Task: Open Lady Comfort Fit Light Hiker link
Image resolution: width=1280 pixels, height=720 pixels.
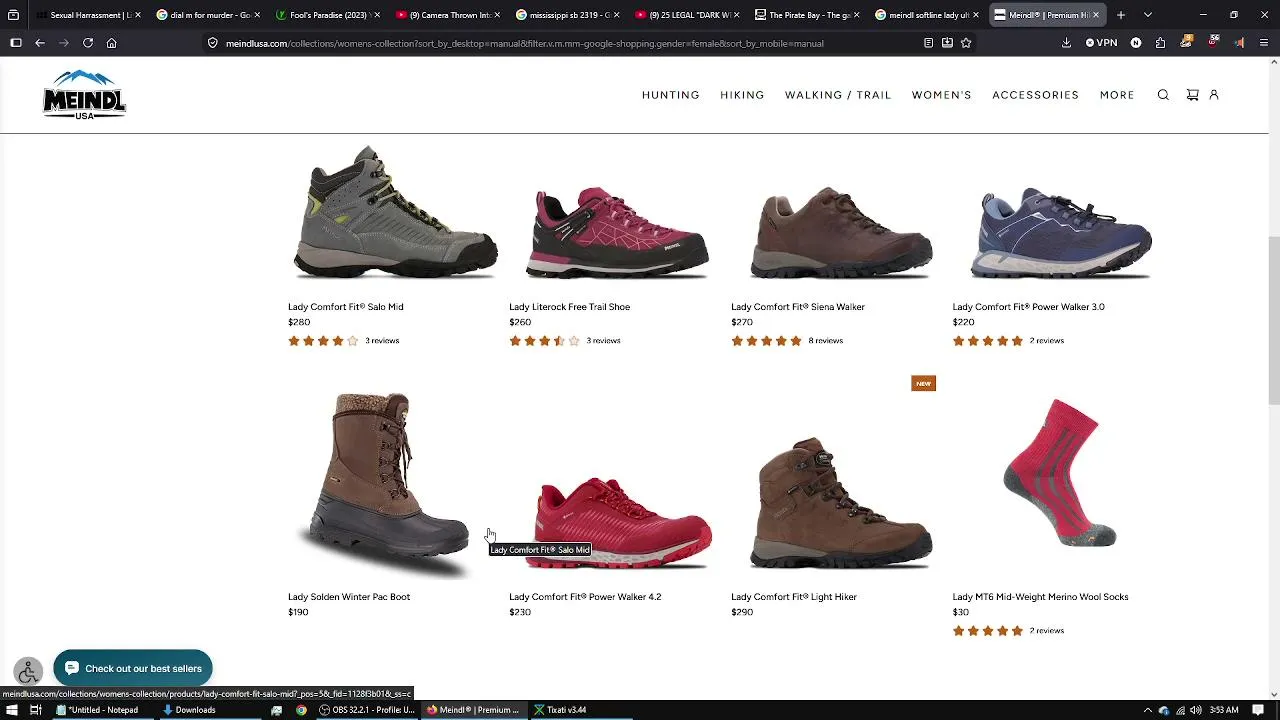Action: coord(794,597)
